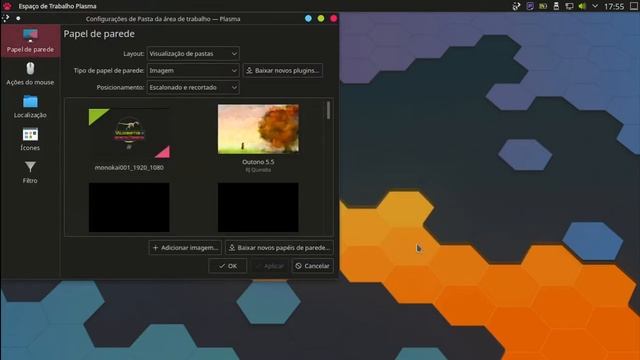Expand the Posicionamento dropdown
Viewport: 640px width, 360px height.
pos(193,87)
